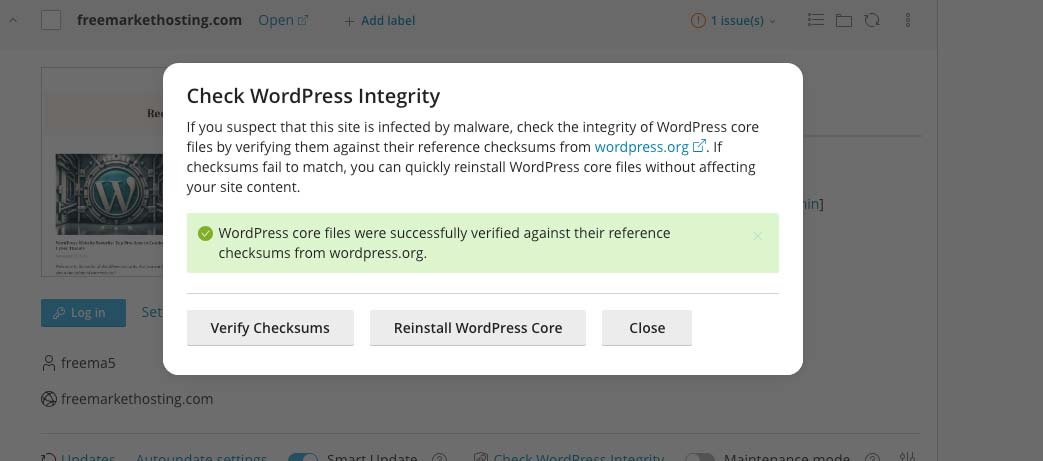
Task: Collapse the freemarkethosting.com site row
Action: pyautogui.click(x=14, y=20)
